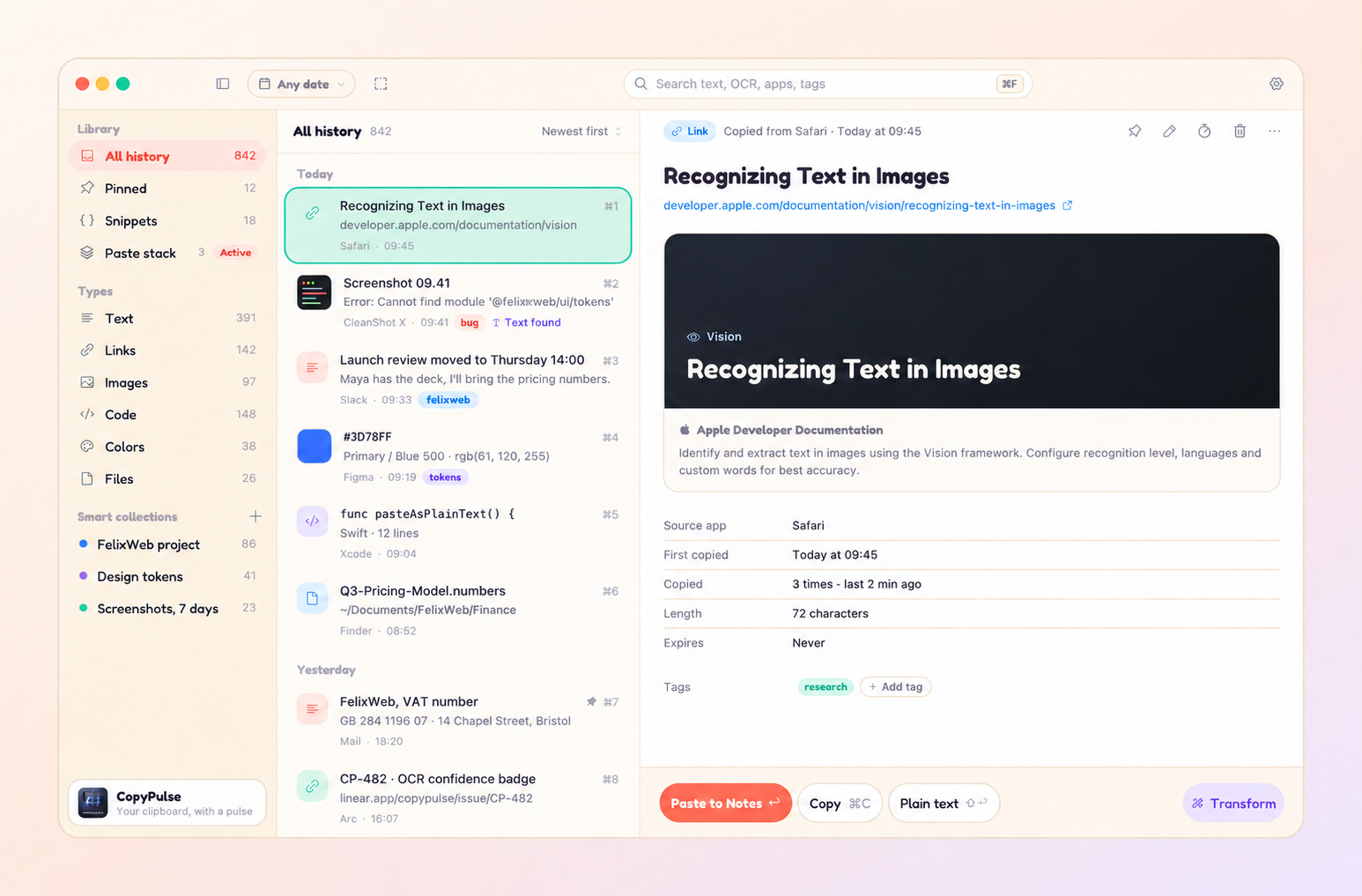Open the Paste stack section

tap(167, 253)
